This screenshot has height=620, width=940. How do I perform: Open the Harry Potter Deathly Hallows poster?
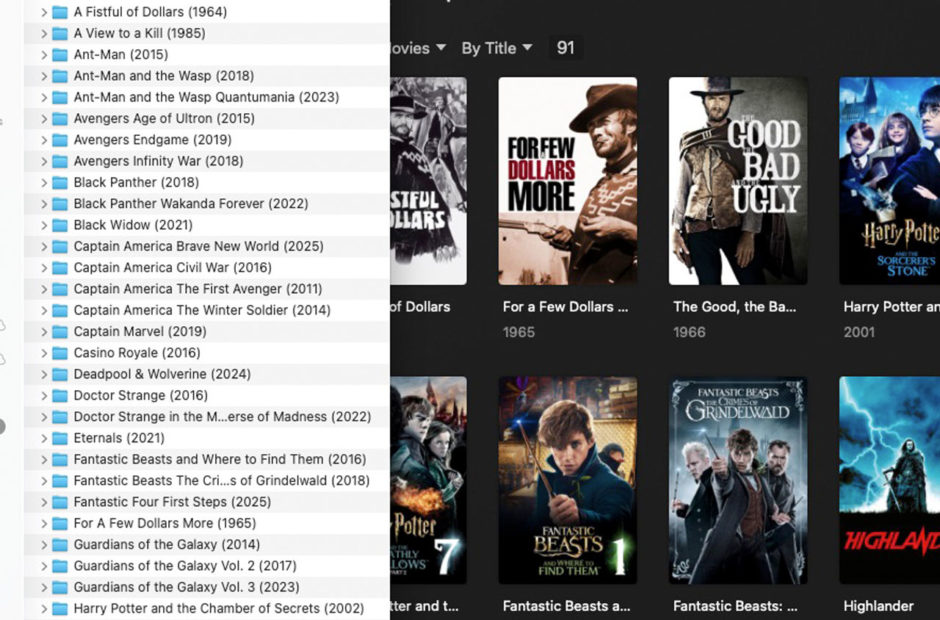coord(429,480)
